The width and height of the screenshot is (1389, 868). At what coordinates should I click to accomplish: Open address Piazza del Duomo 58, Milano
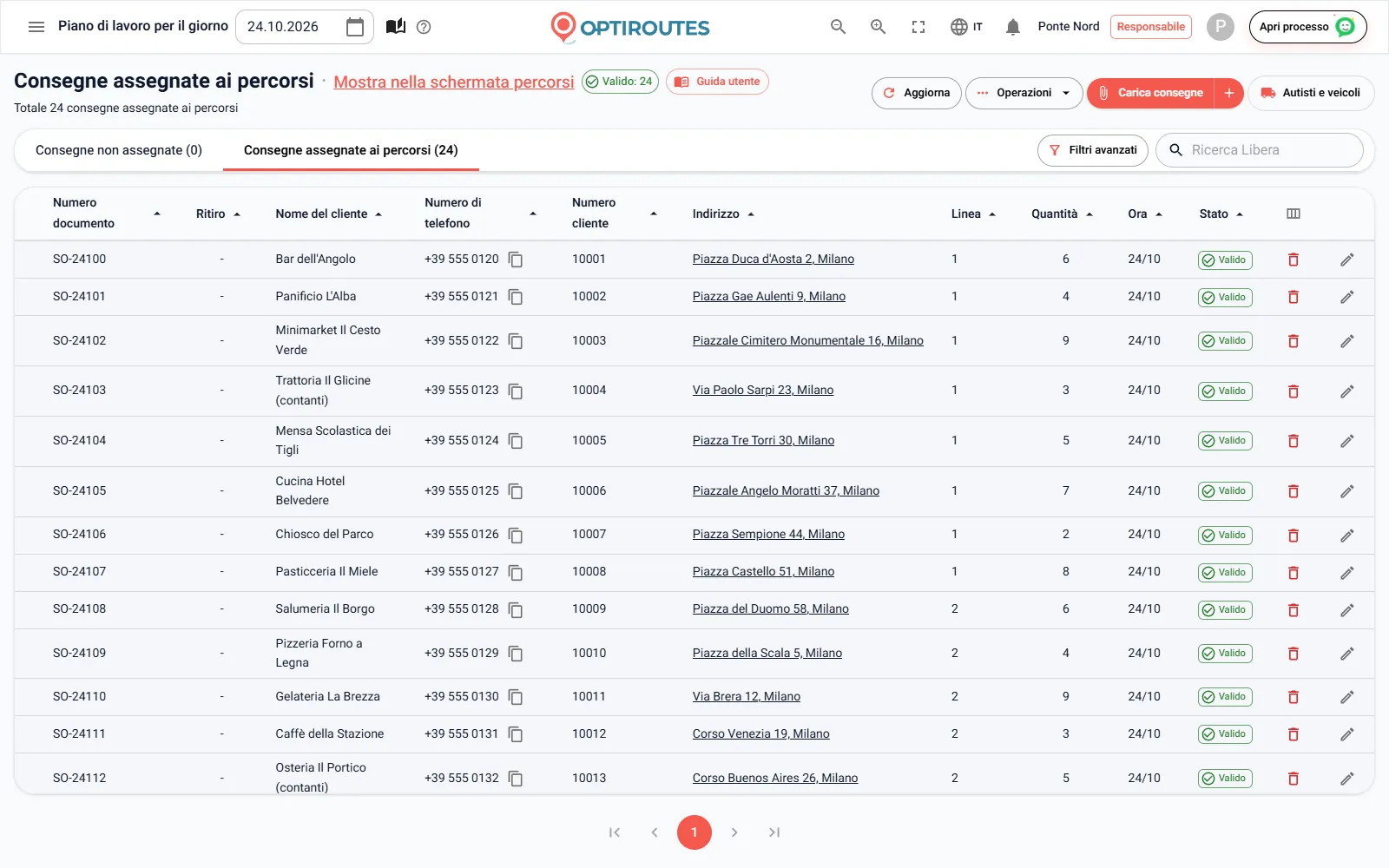click(771, 609)
